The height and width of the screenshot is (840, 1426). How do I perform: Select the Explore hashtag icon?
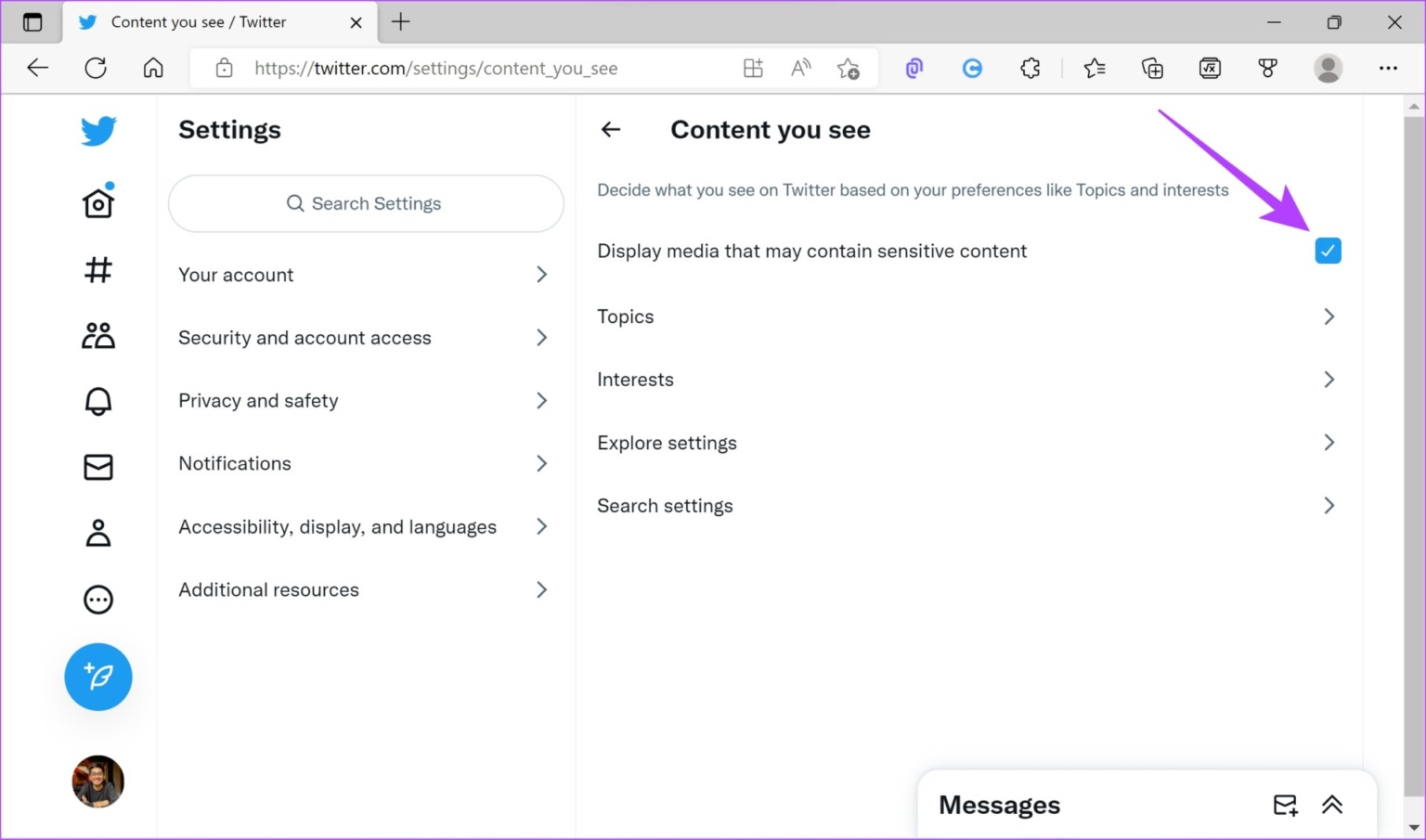click(97, 270)
